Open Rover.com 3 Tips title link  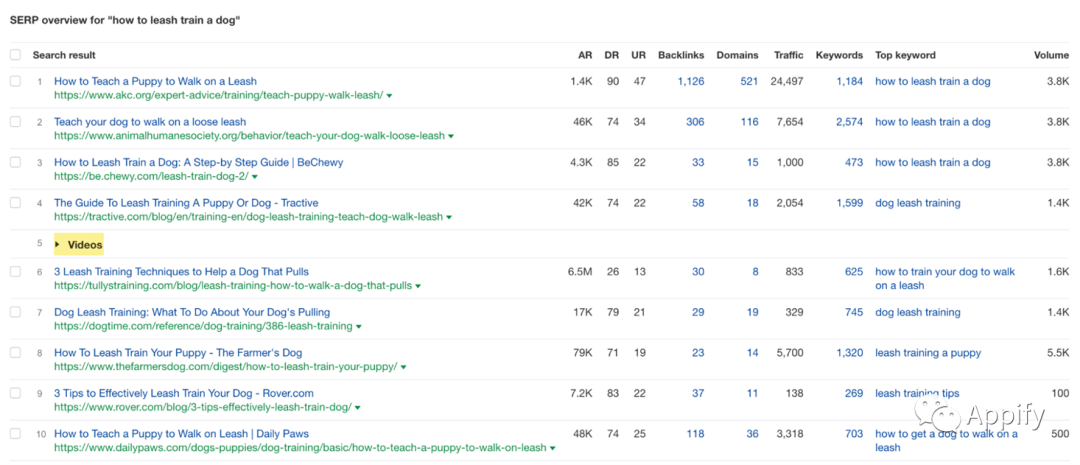tap(184, 393)
